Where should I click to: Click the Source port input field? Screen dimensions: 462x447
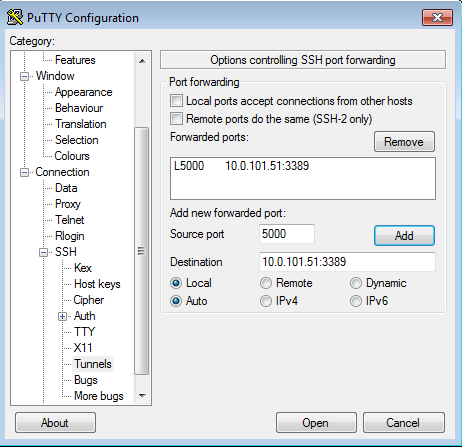287,234
